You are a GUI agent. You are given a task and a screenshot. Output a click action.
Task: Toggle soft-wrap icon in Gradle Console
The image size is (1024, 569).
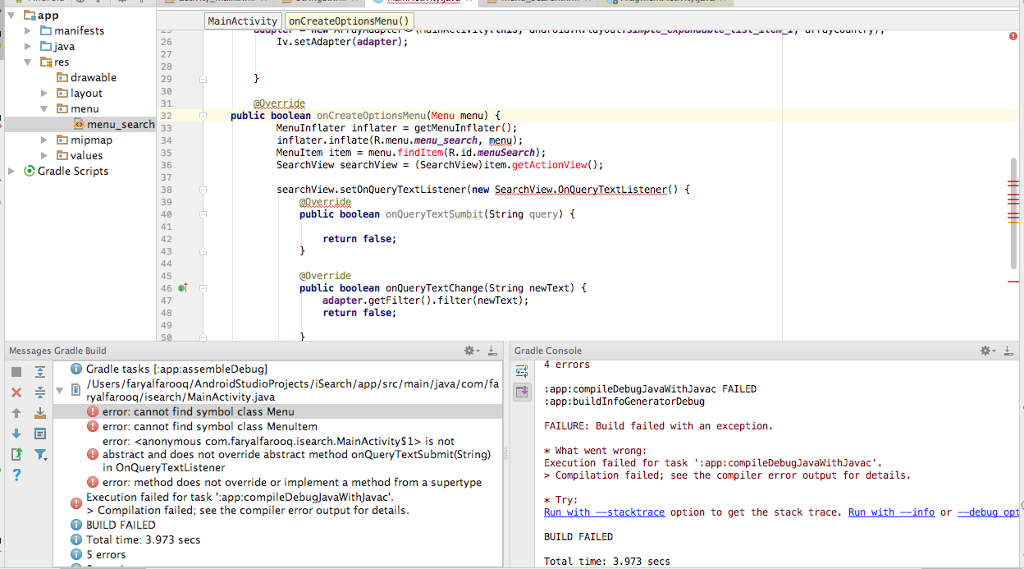pyautogui.click(x=521, y=371)
